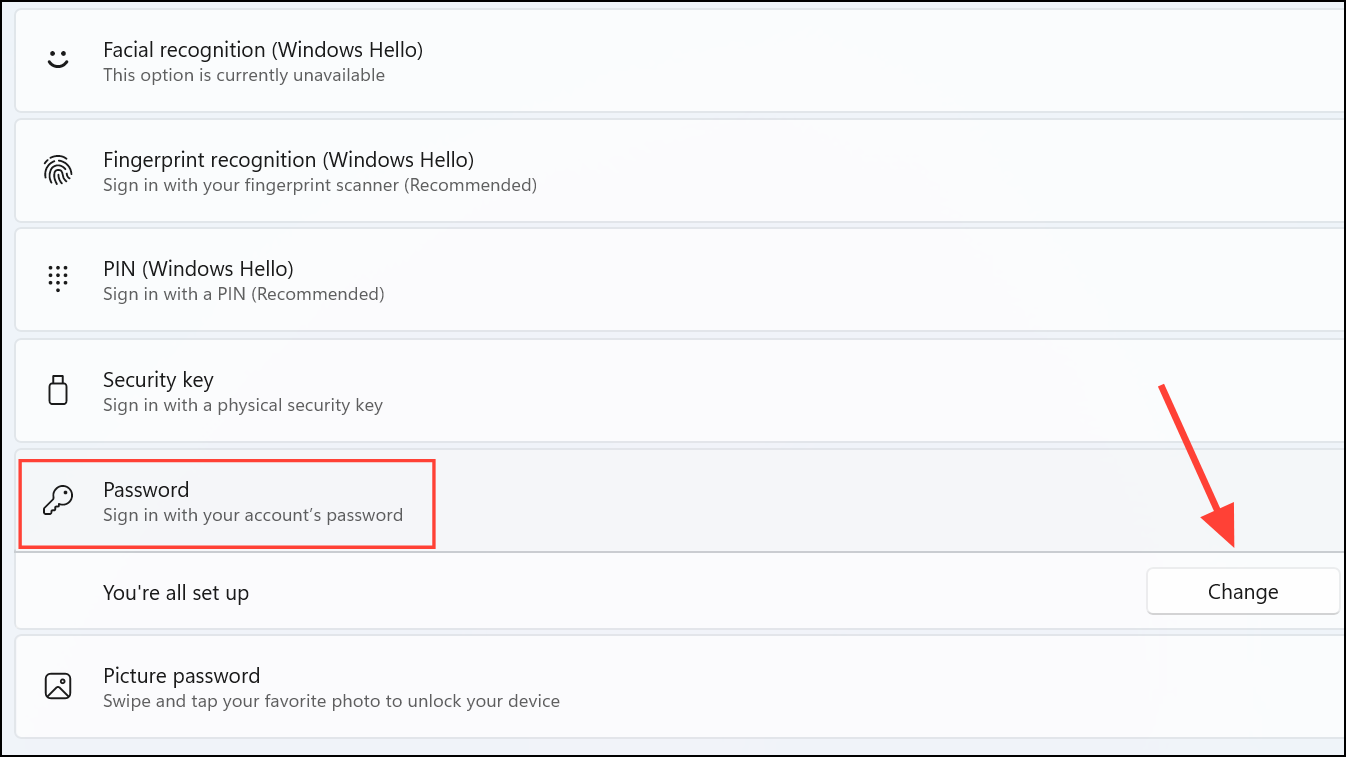Click 'Swipe and tap your favorite photo' description
The width and height of the screenshot is (1346, 757).
[331, 701]
